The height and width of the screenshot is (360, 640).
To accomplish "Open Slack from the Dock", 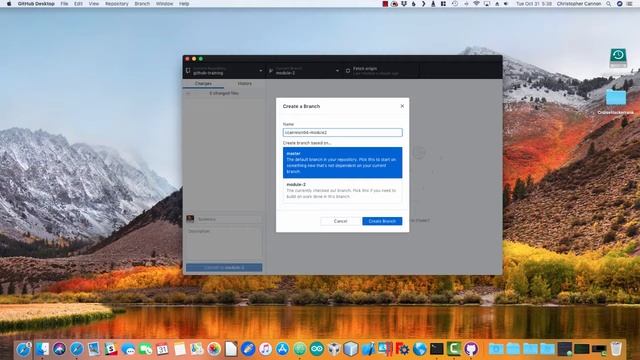I will click(111, 349).
